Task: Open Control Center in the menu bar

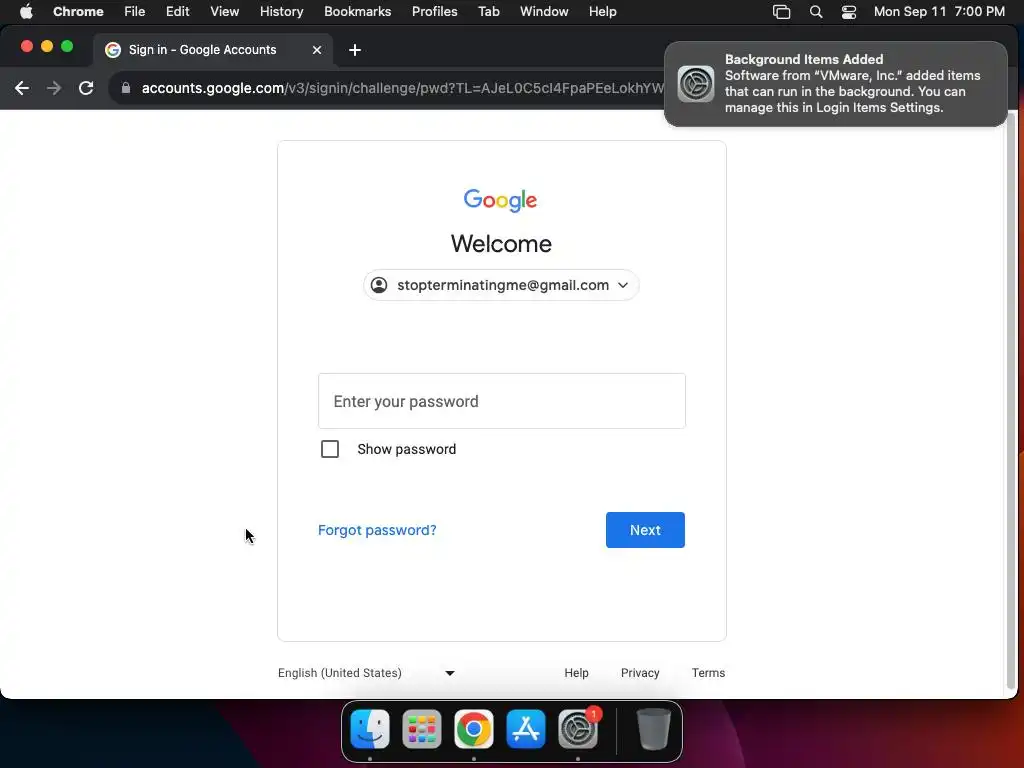Action: [848, 12]
